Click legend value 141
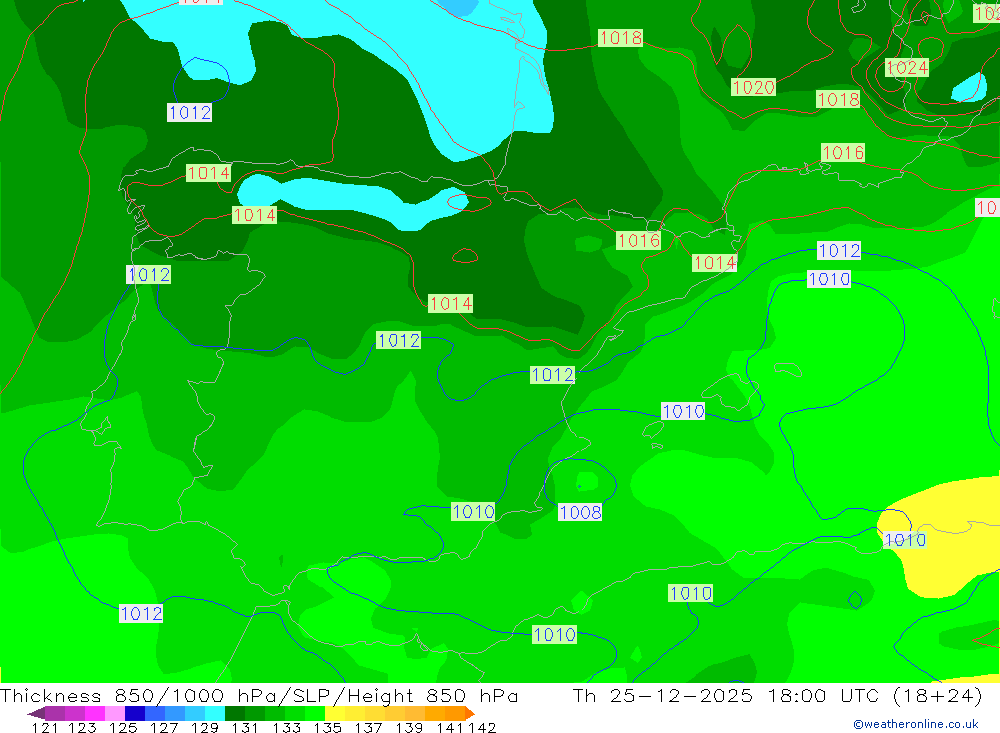This screenshot has height=733, width=1000. pyautogui.click(x=450, y=727)
